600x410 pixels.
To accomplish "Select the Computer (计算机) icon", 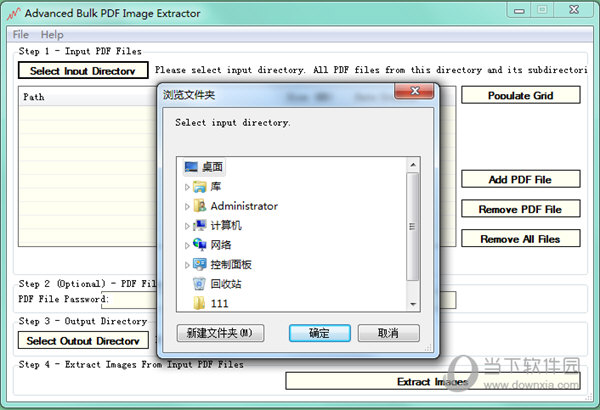I will (199, 225).
